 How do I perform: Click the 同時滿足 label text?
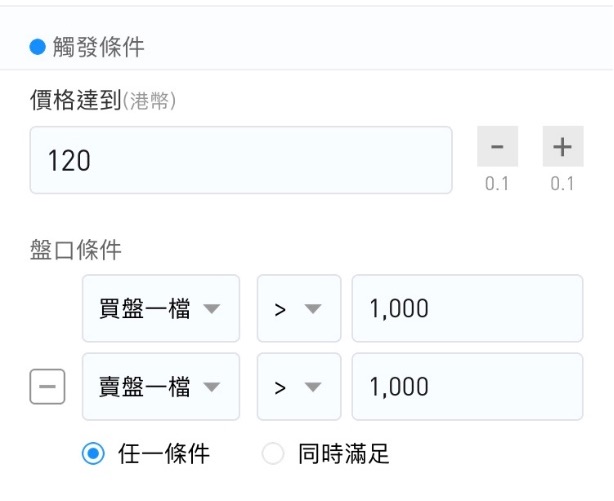(x=343, y=454)
